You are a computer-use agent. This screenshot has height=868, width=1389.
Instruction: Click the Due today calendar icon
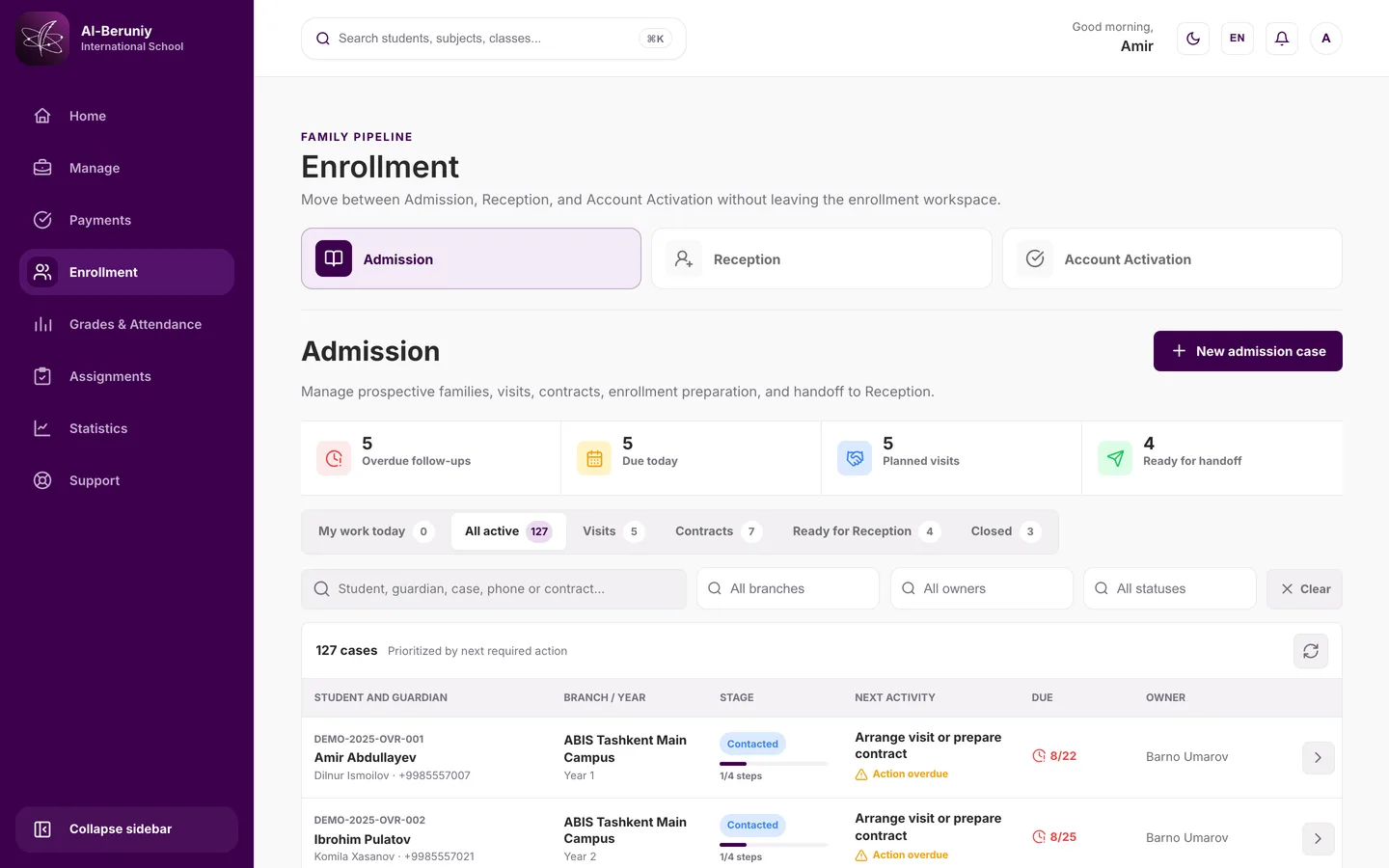tap(594, 458)
